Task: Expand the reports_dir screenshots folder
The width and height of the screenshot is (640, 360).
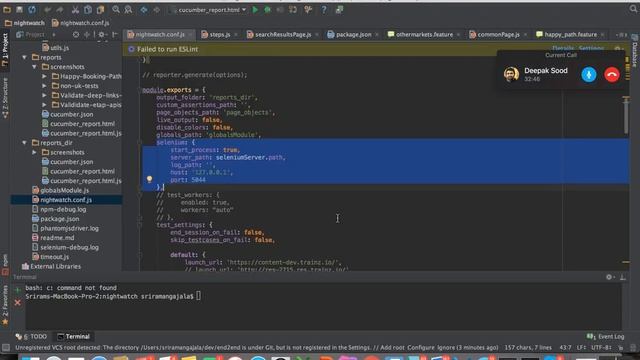Action: tap(34, 152)
